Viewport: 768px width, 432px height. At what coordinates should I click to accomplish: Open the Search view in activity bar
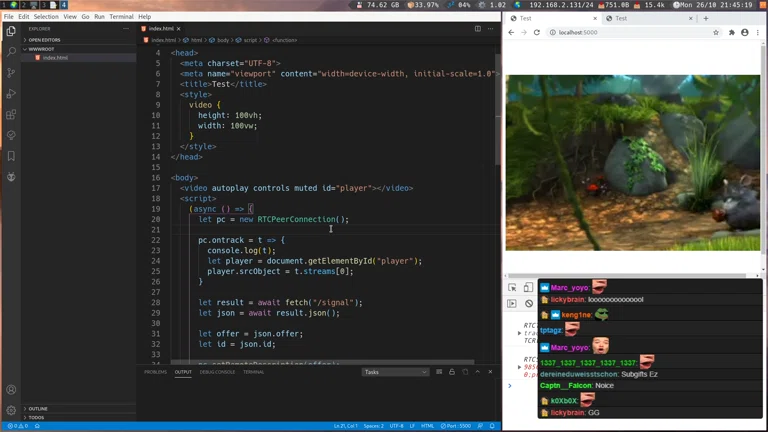[x=11, y=51]
